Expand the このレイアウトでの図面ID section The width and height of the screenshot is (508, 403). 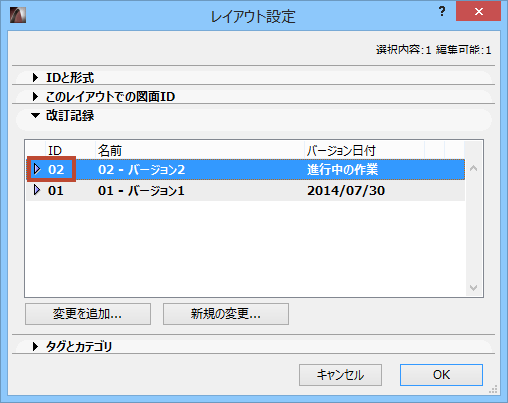(x=35, y=97)
